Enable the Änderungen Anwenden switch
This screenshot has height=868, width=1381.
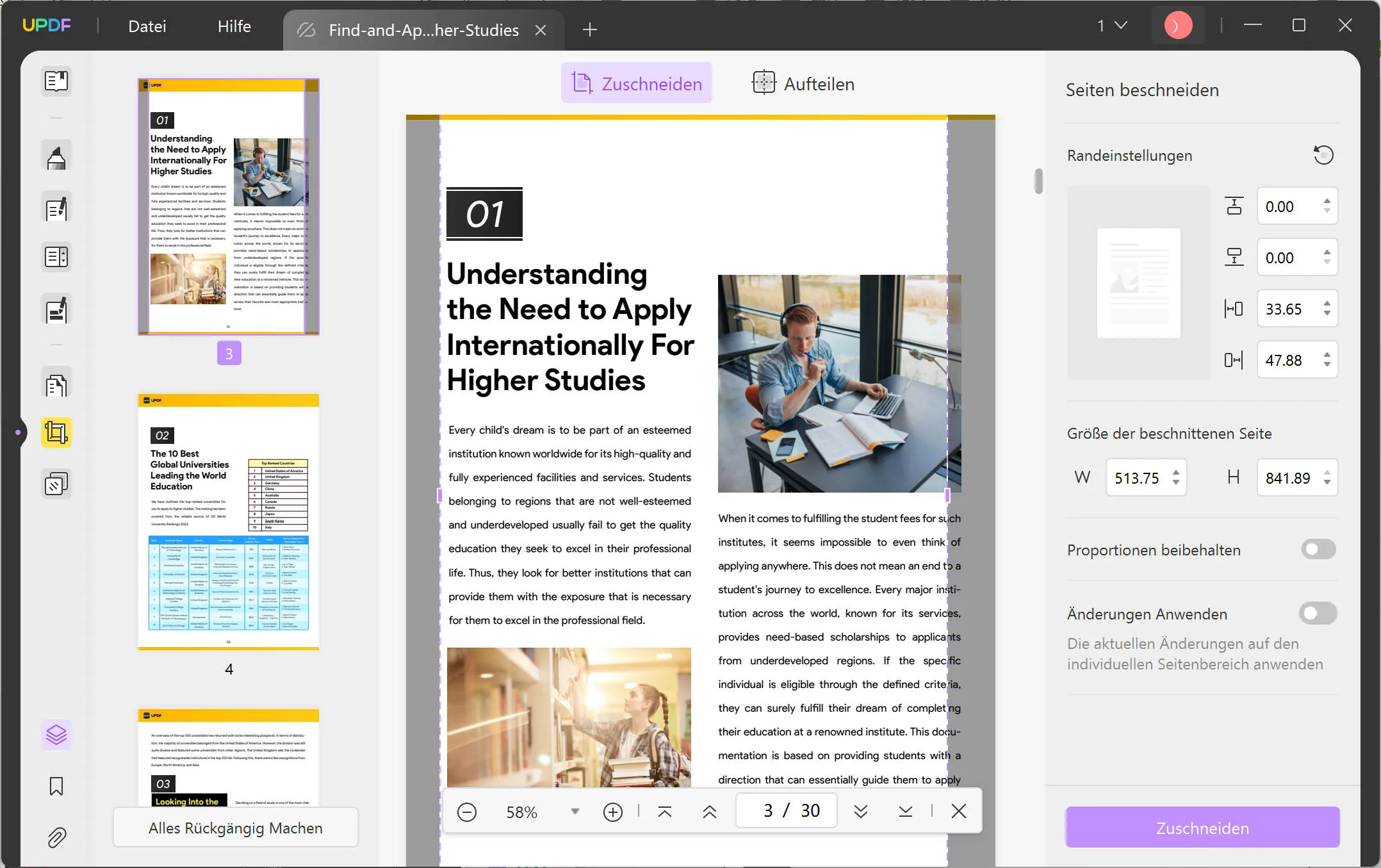tap(1318, 614)
